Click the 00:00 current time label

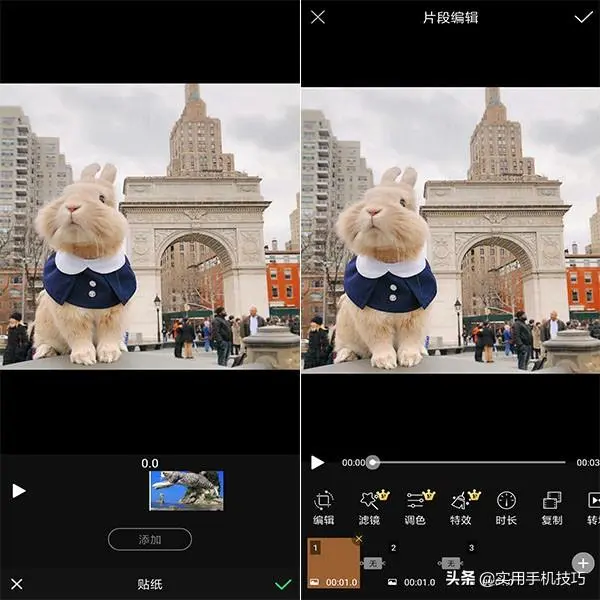(x=353, y=463)
